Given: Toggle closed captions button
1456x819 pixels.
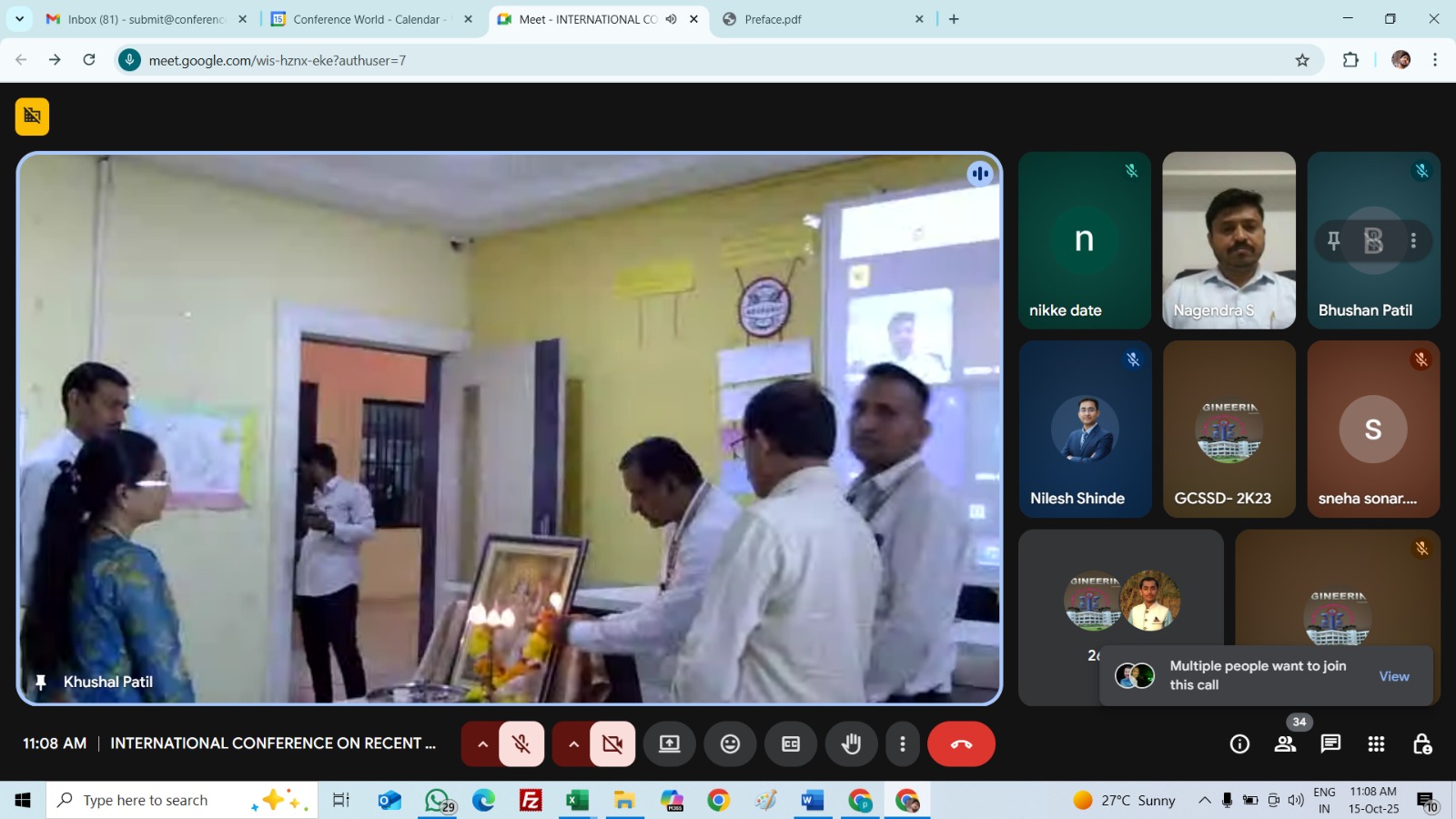Looking at the screenshot, I should pos(791,744).
